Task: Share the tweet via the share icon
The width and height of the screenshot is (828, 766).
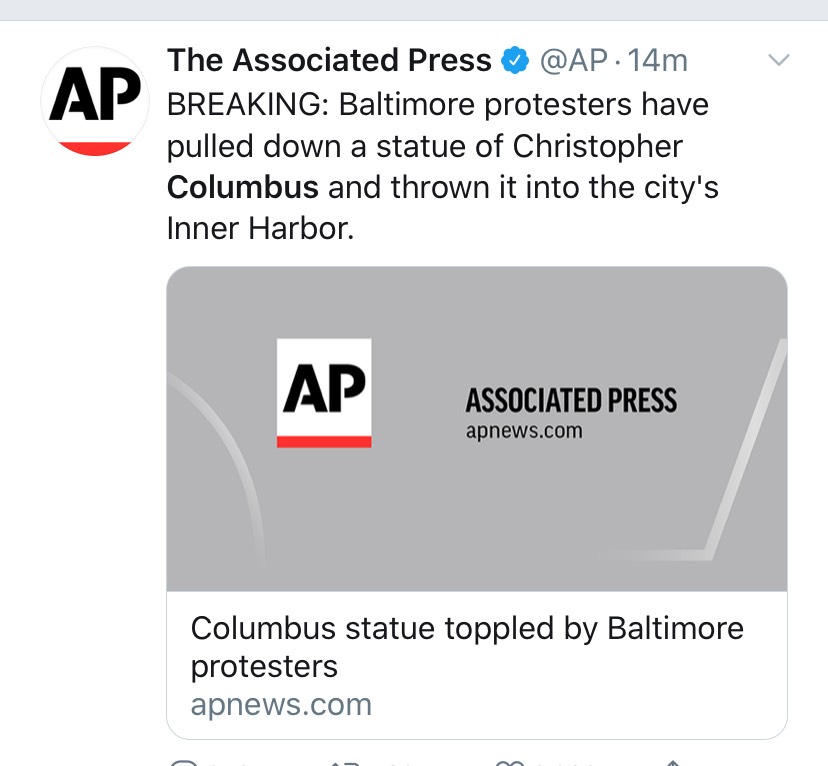Action: [672, 763]
